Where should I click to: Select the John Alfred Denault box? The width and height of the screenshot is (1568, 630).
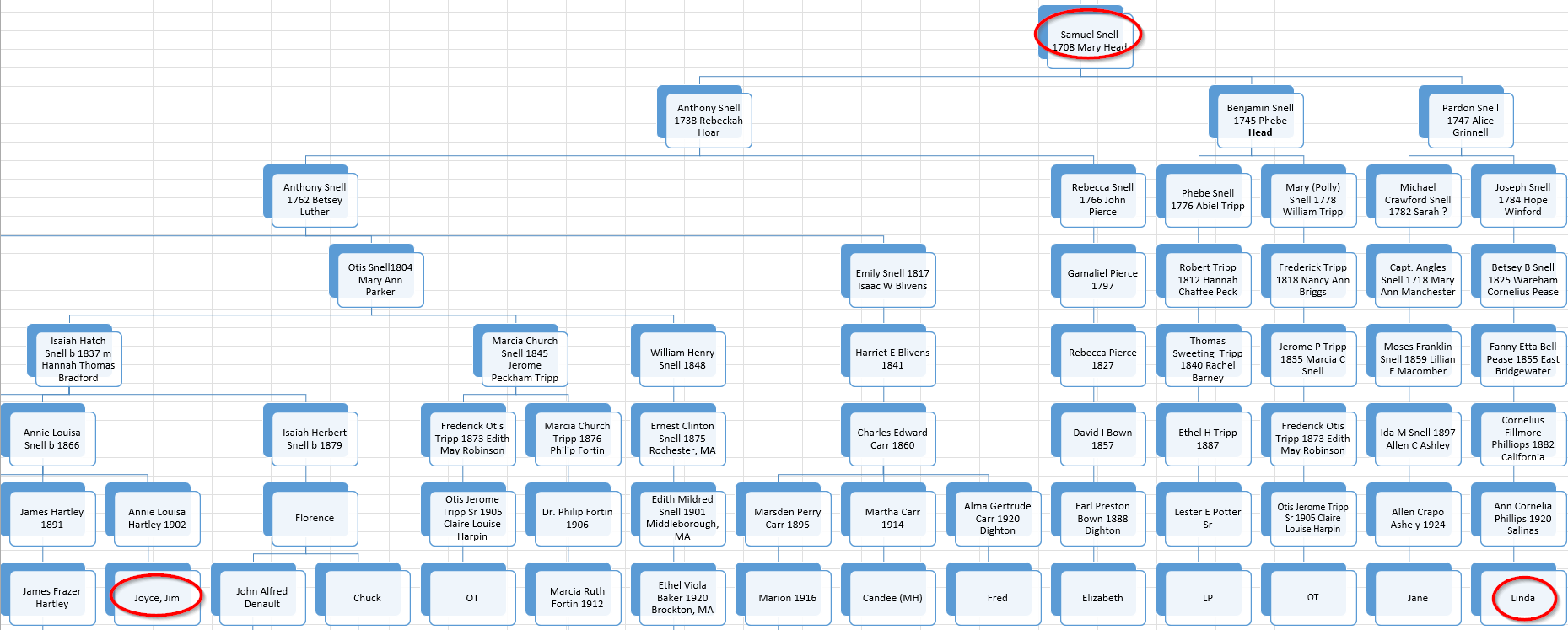pyautogui.click(x=261, y=598)
